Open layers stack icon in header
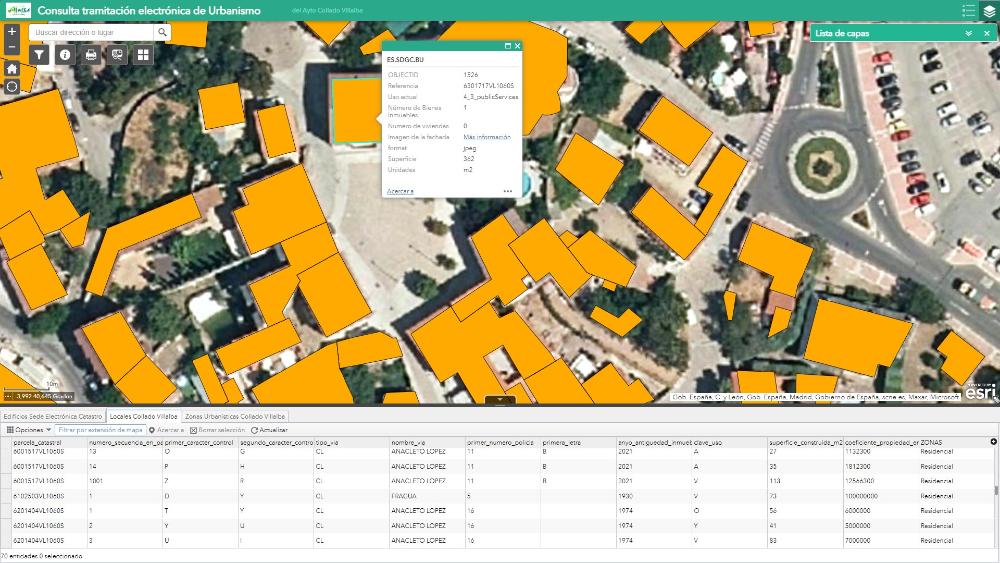The width and height of the screenshot is (1000, 563). coord(989,11)
